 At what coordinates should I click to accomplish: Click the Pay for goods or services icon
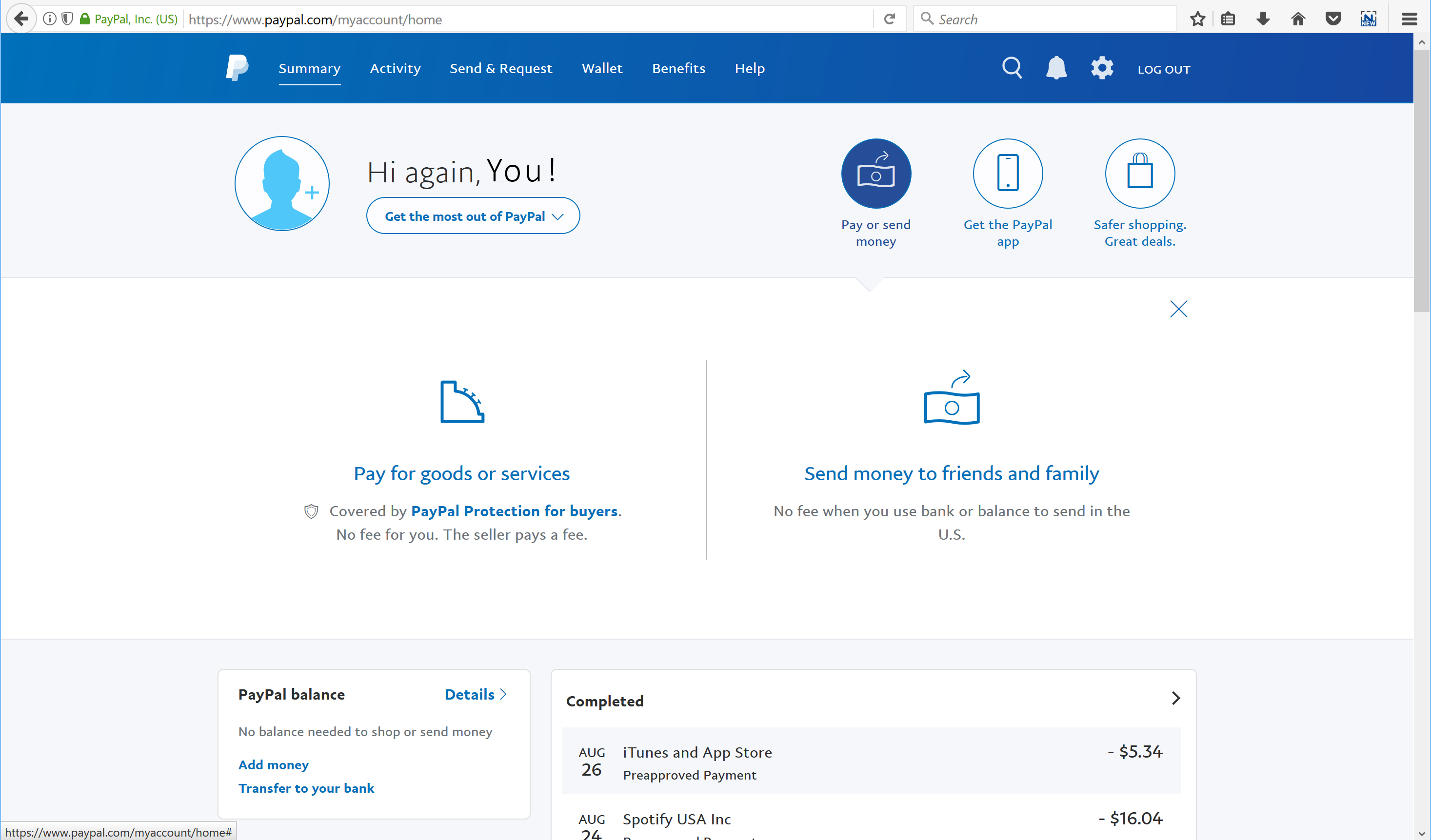click(462, 402)
